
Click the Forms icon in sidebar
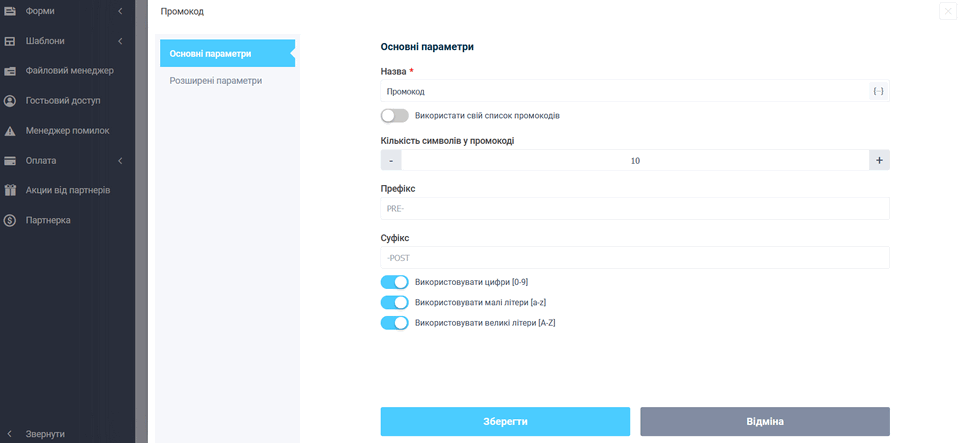(x=10, y=11)
